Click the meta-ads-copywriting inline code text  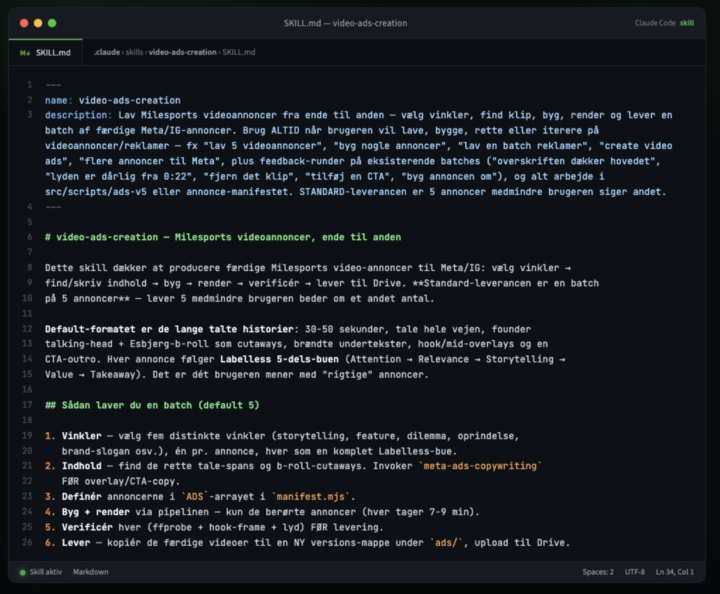[480, 466]
